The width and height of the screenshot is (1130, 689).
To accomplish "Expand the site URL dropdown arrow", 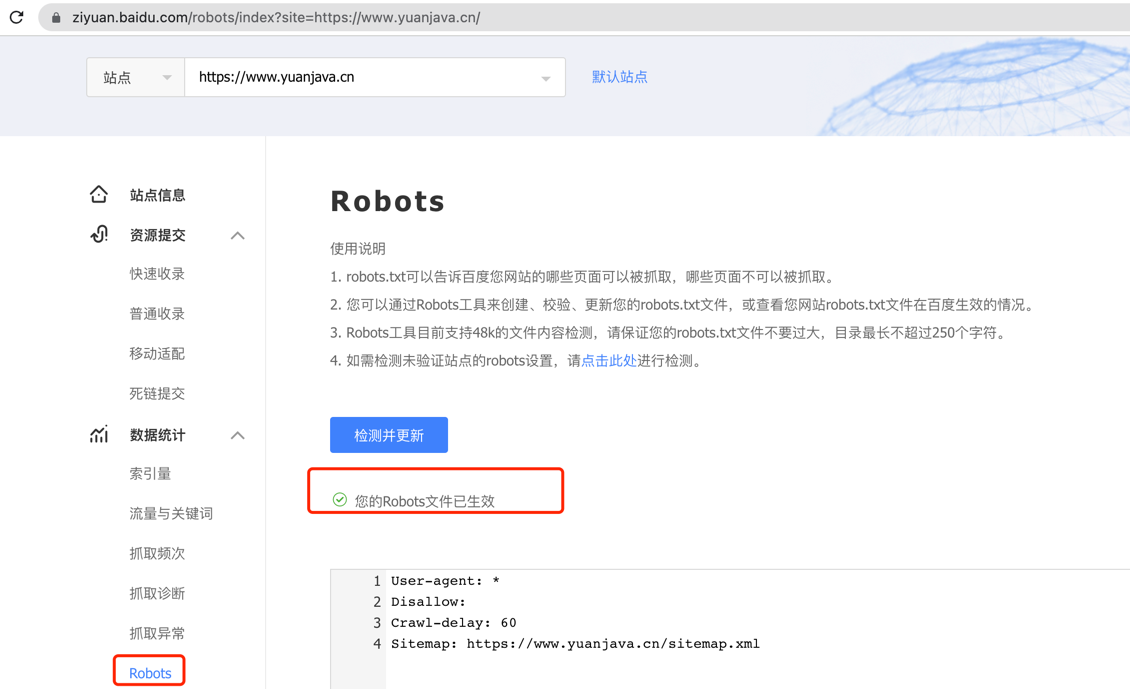I will pyautogui.click(x=545, y=78).
